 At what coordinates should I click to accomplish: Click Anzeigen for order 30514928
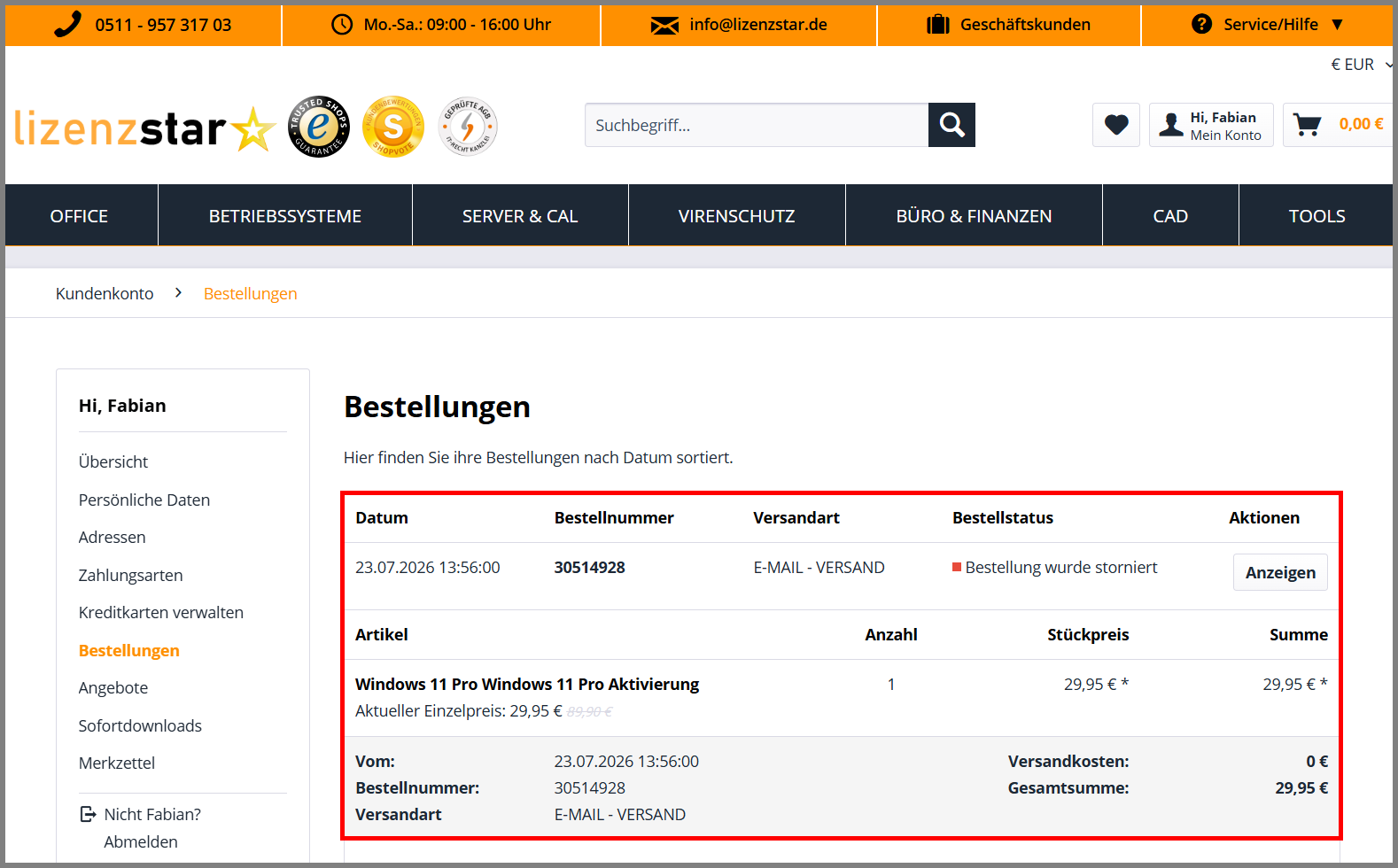pos(1280,572)
